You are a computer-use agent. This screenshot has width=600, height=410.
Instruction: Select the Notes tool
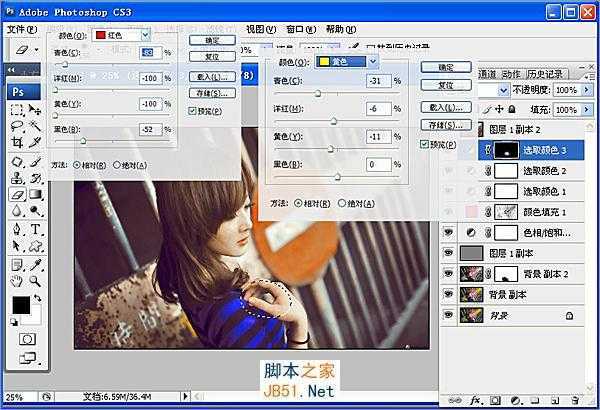17,265
